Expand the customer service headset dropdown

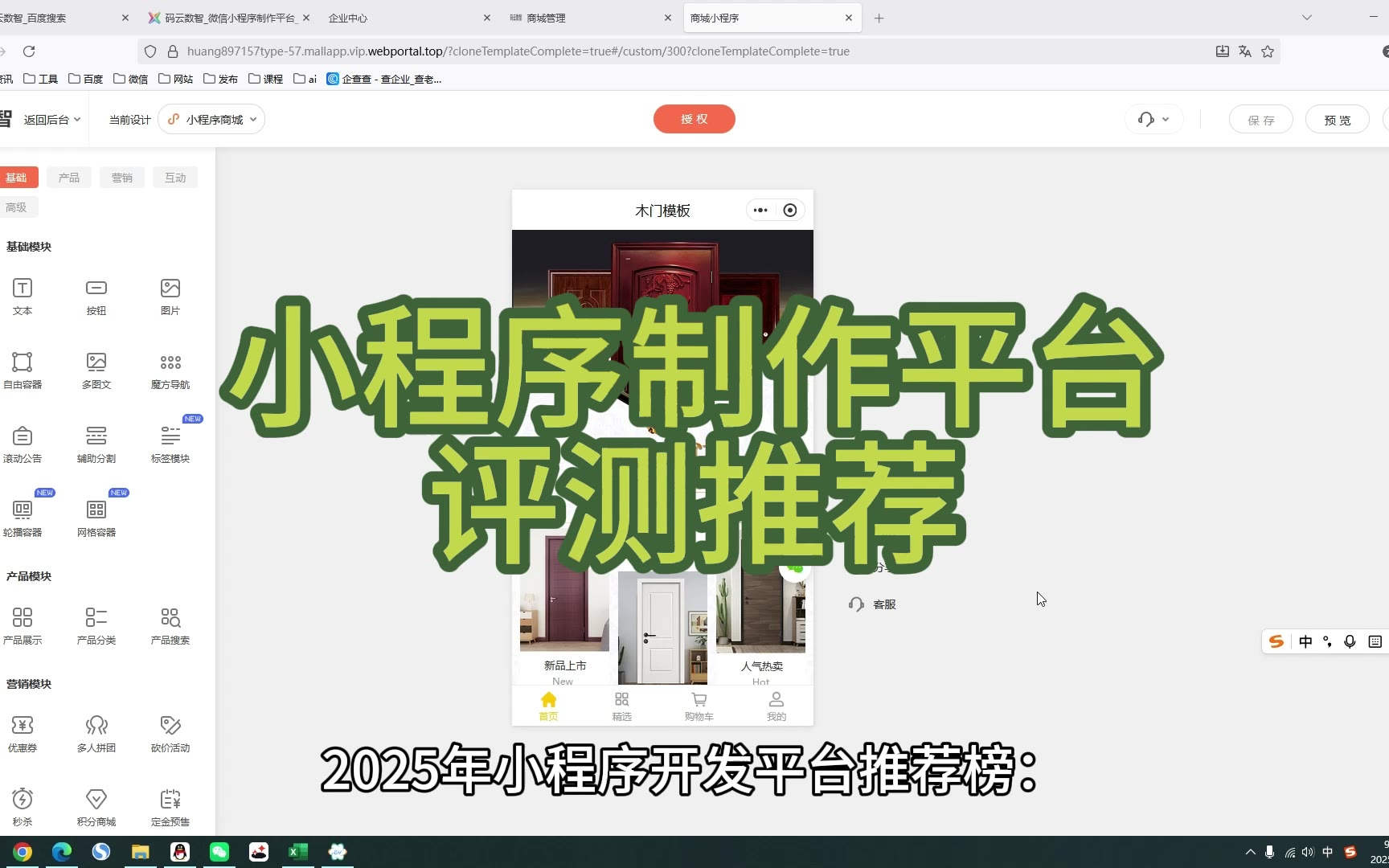1153,120
